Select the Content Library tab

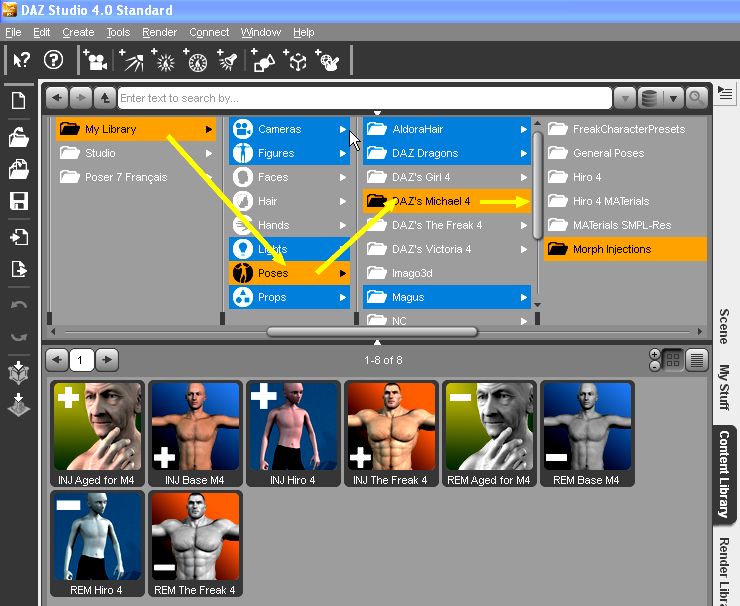pos(724,474)
